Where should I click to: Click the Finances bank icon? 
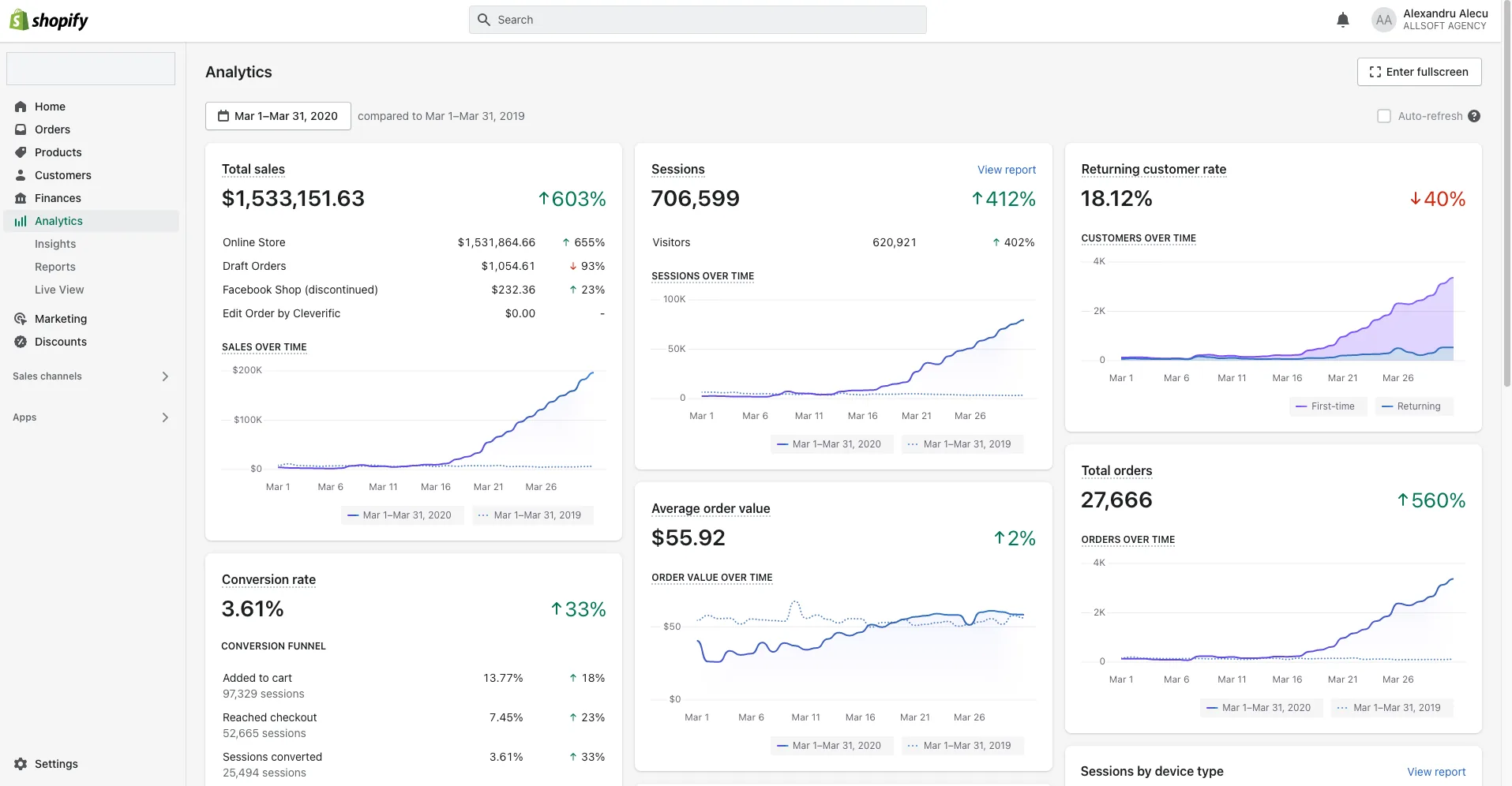click(x=21, y=198)
